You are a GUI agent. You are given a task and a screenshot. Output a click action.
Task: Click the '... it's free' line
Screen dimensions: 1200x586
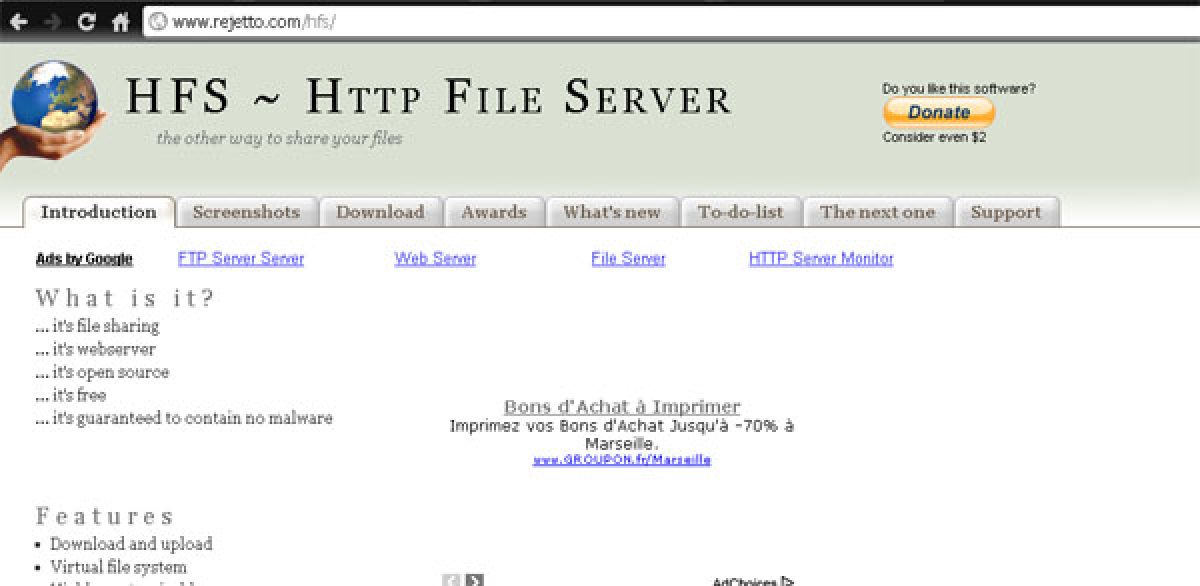pos(70,395)
